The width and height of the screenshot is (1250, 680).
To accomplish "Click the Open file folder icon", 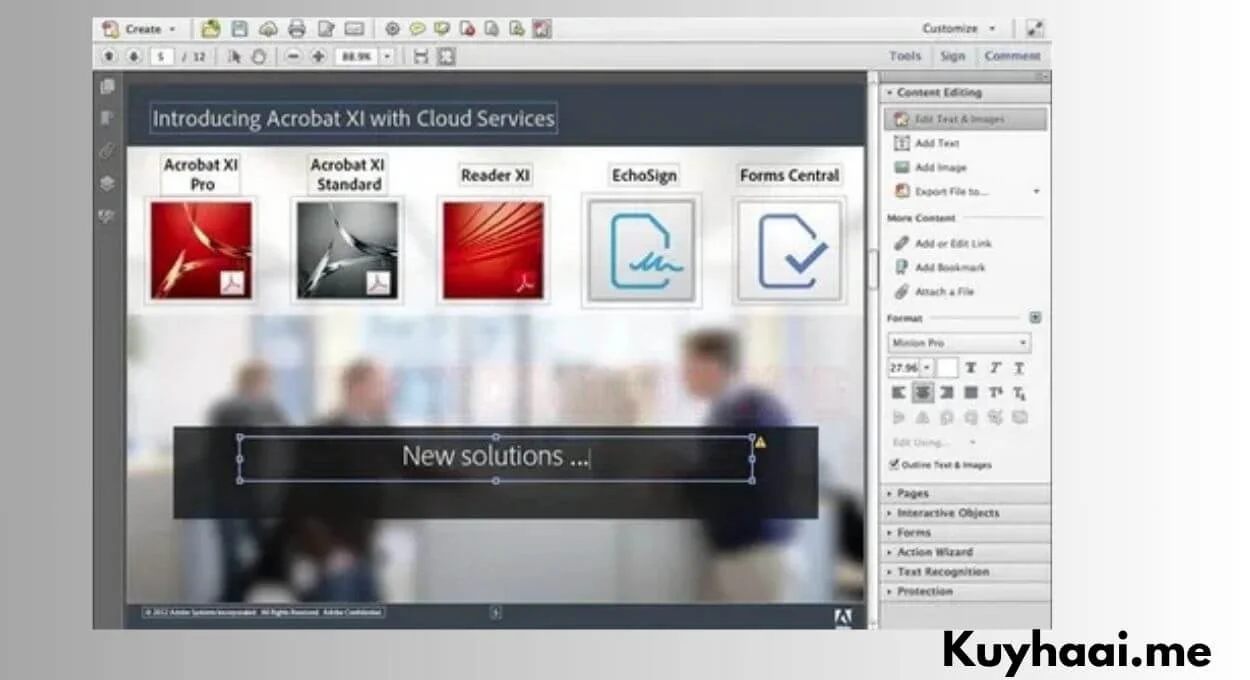I will (211, 29).
